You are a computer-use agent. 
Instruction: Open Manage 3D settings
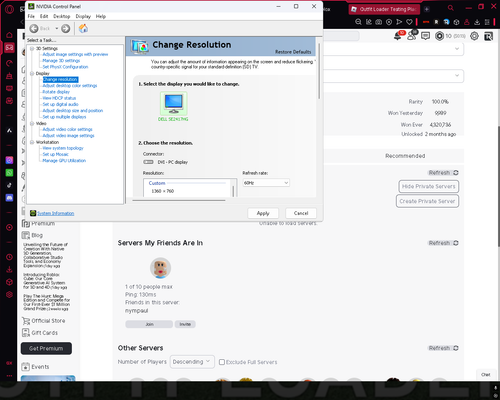[61, 61]
